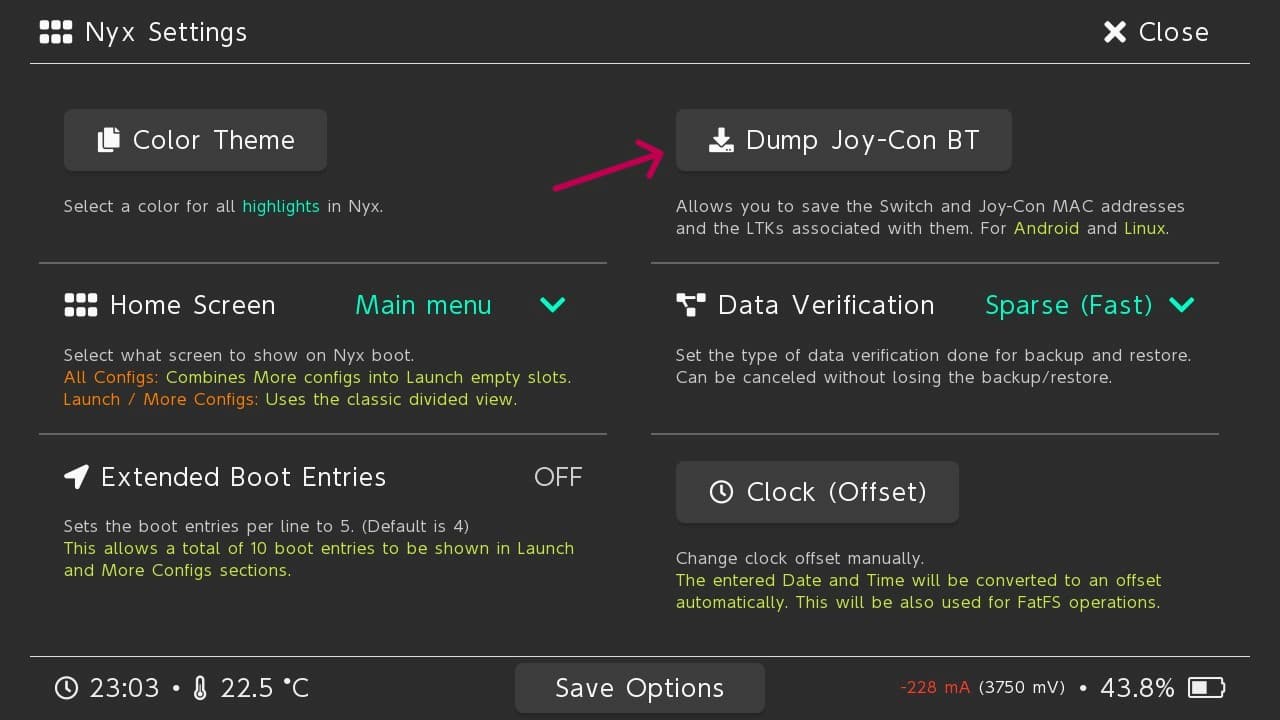Click the (3750 mV) voltage reading
The width and height of the screenshot is (1280, 720).
(1022, 688)
